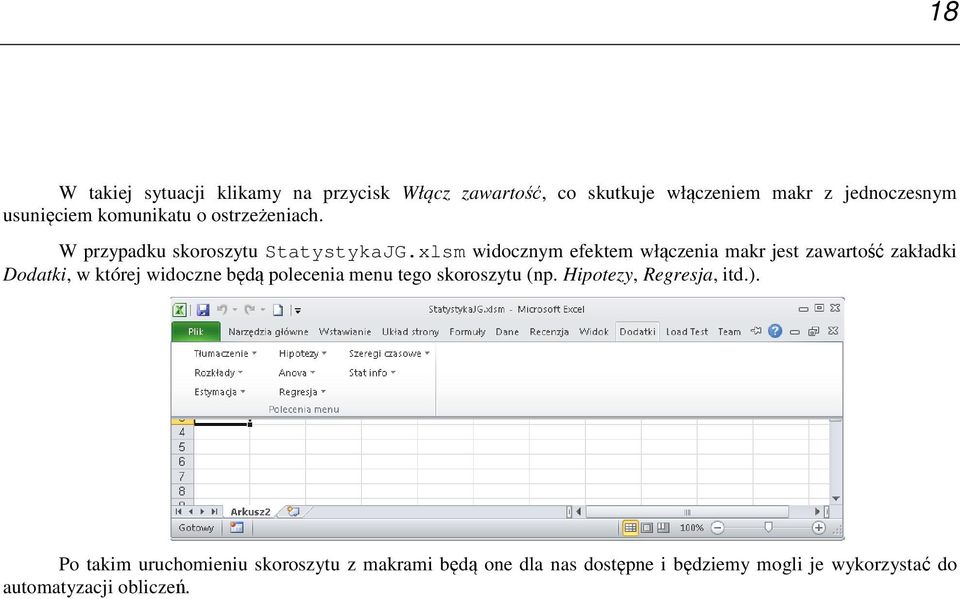Click the macro recording icon in status bar

(x=236, y=527)
